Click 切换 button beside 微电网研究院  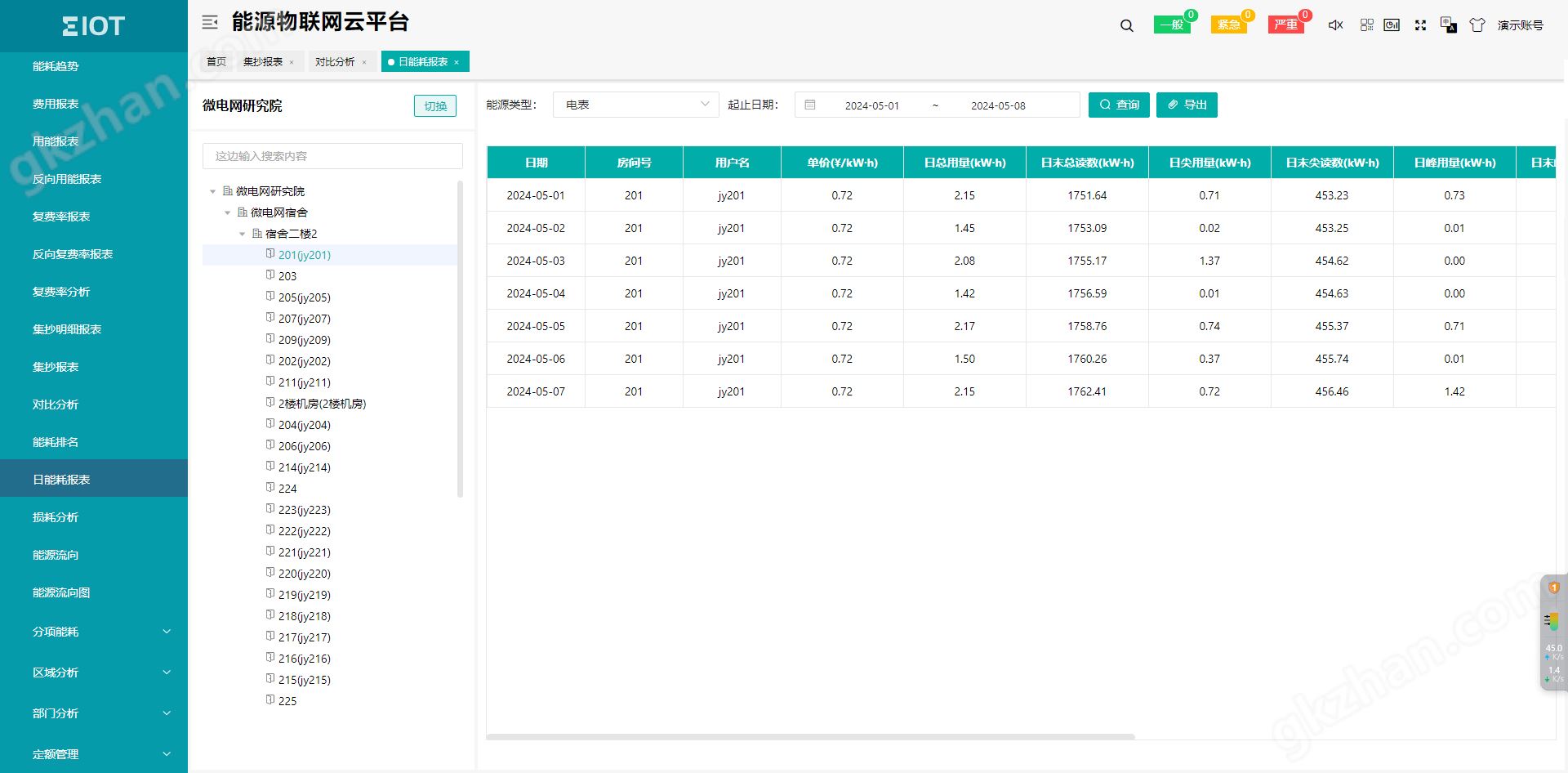pos(435,106)
